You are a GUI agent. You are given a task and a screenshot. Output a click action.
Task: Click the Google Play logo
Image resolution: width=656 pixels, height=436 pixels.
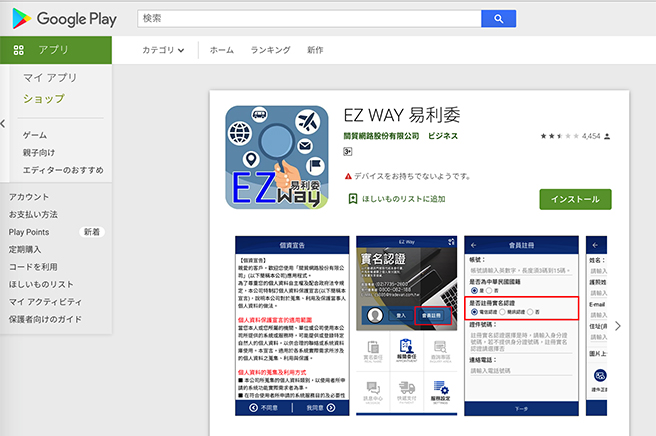(x=64, y=19)
